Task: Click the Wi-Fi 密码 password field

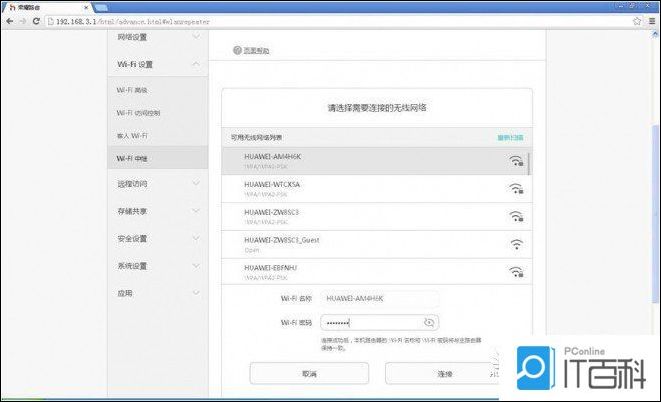Action: 379,323
